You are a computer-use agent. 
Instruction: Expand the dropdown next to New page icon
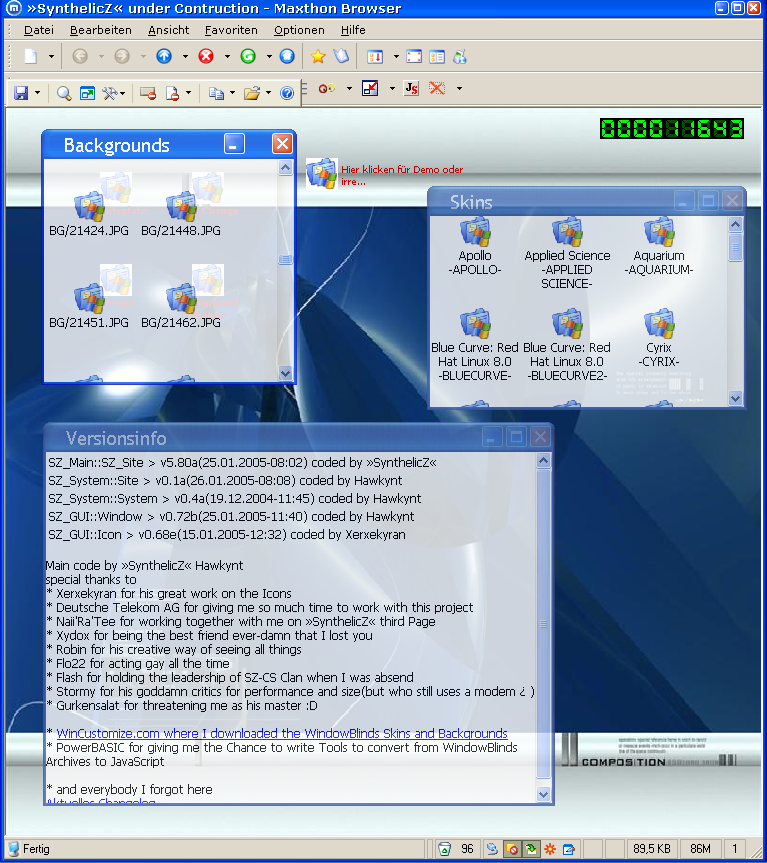51,56
